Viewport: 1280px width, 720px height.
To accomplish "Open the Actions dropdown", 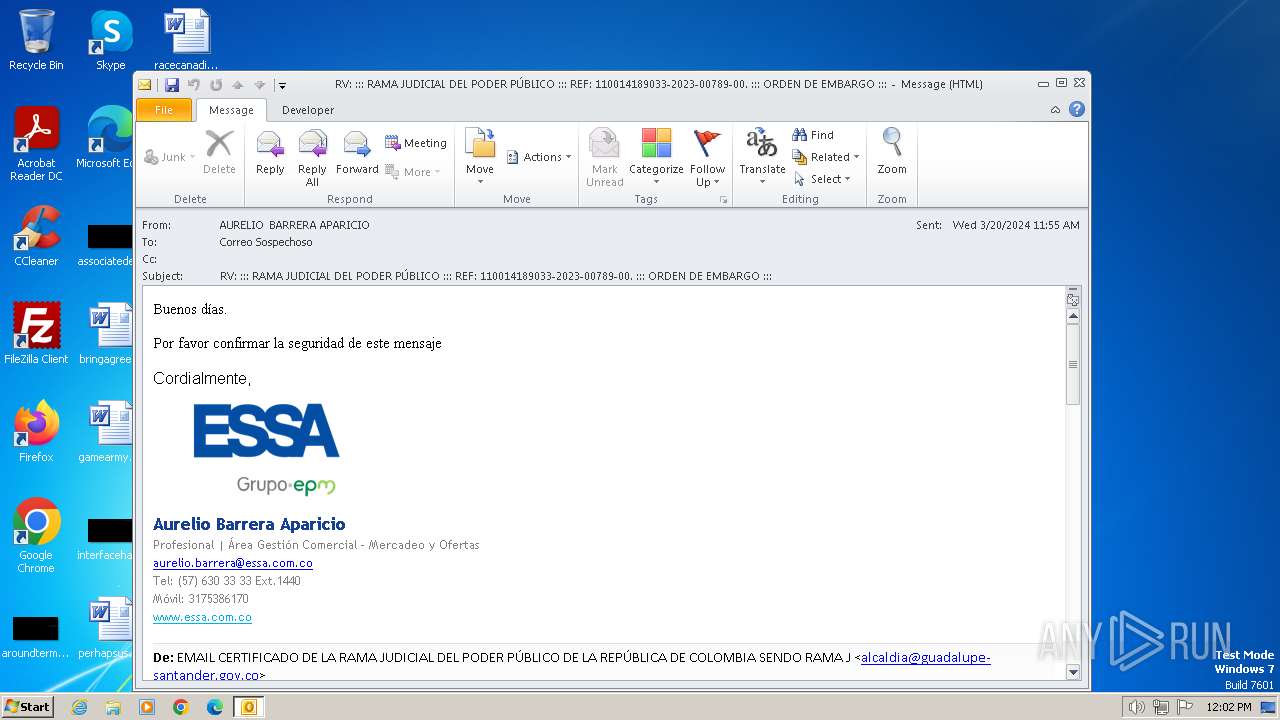I will tap(539, 157).
